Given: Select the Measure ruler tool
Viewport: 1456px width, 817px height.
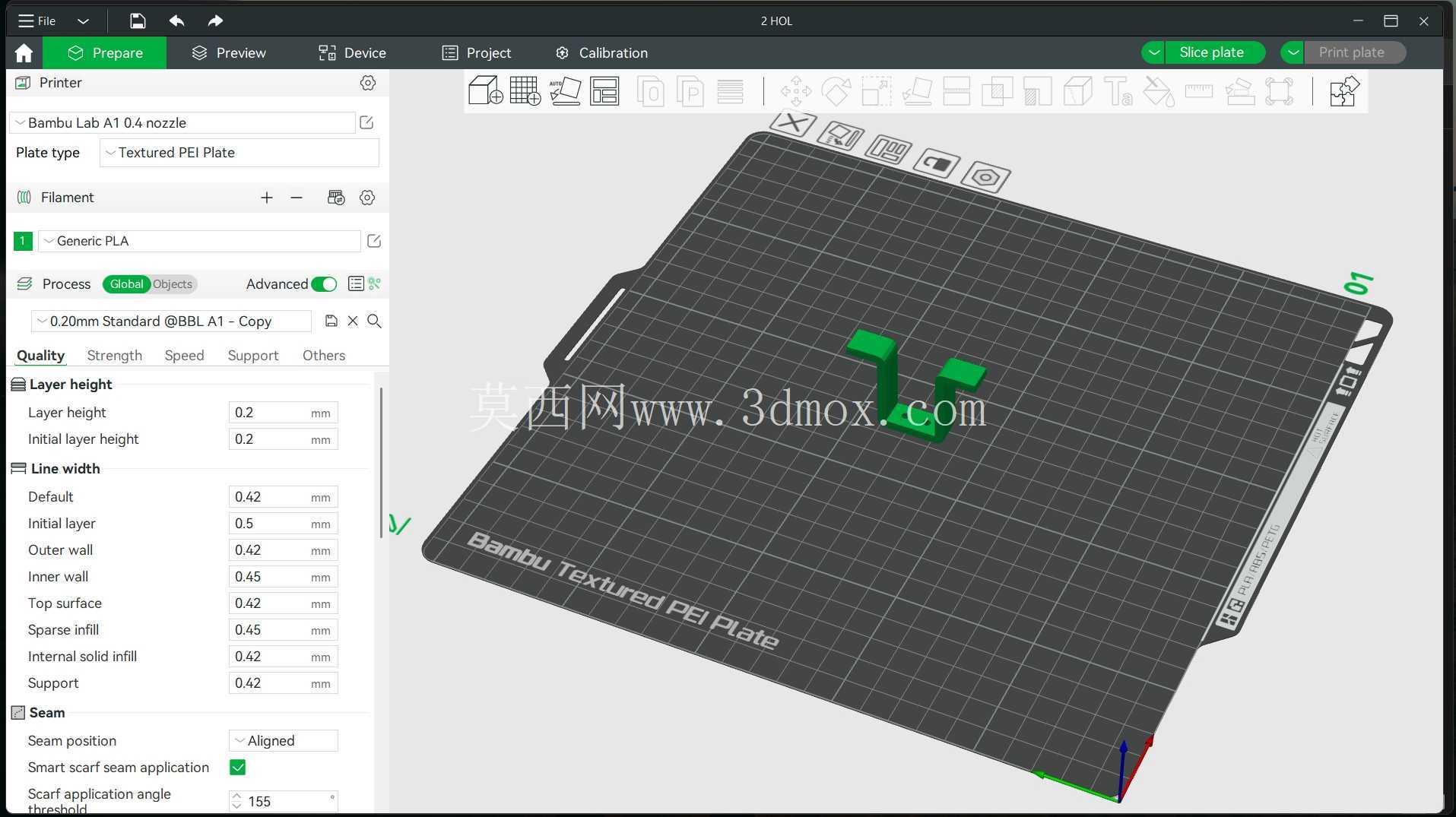Looking at the screenshot, I should 1199,91.
